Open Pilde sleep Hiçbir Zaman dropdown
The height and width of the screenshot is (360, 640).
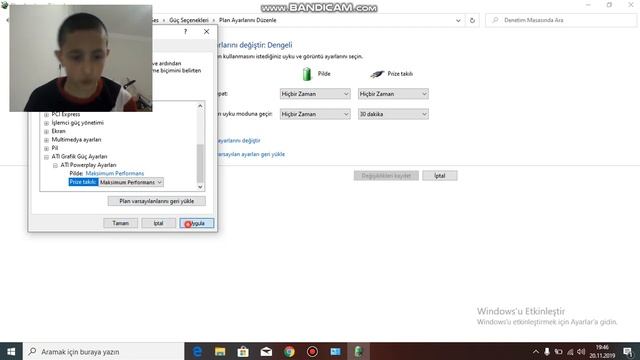[315, 114]
